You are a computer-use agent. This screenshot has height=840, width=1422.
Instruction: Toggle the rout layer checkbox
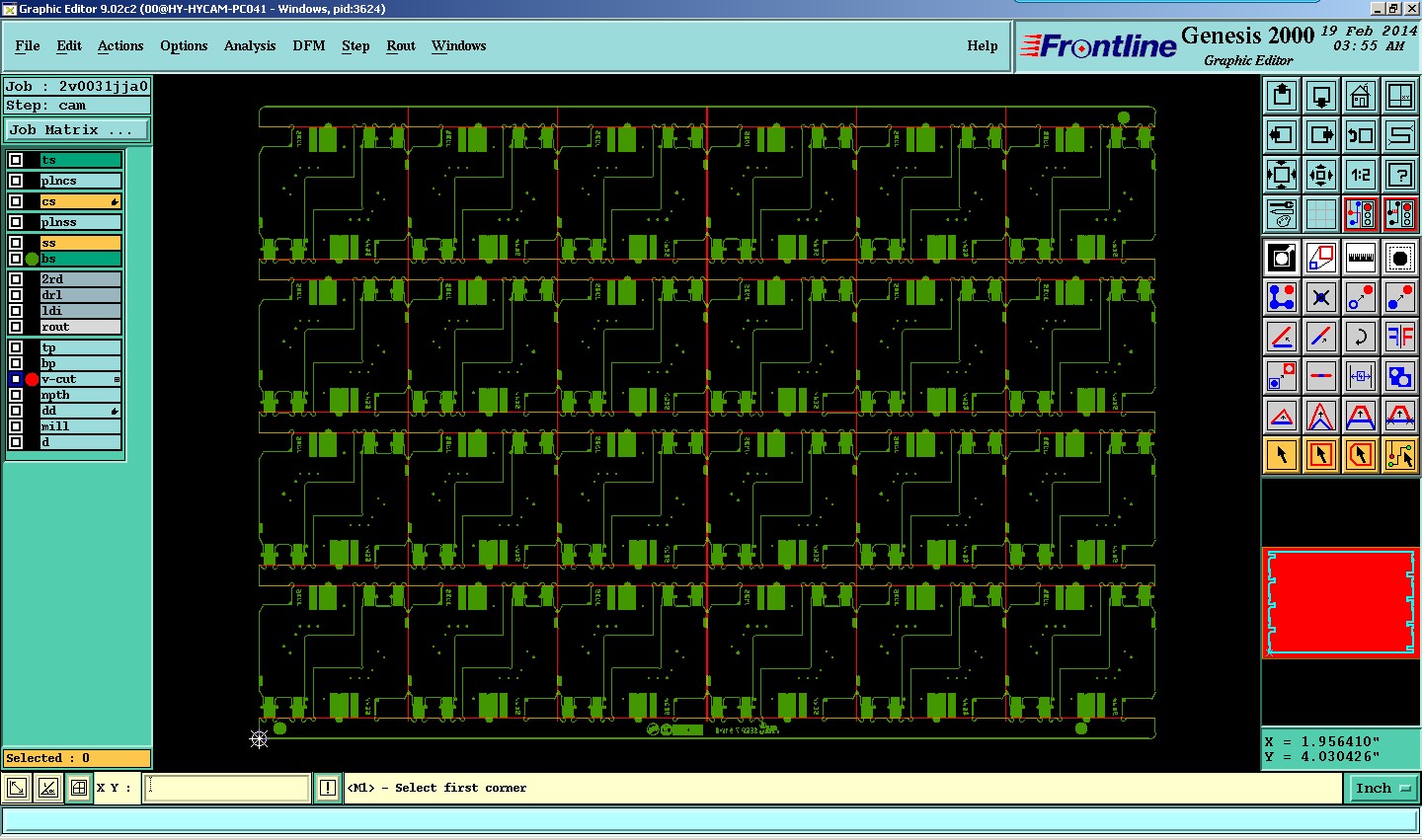pos(16,327)
